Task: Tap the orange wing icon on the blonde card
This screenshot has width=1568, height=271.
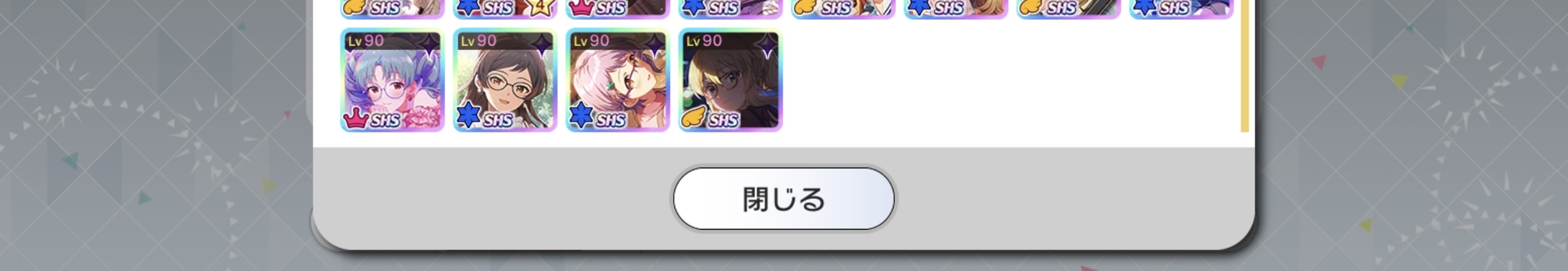Action: (694, 118)
